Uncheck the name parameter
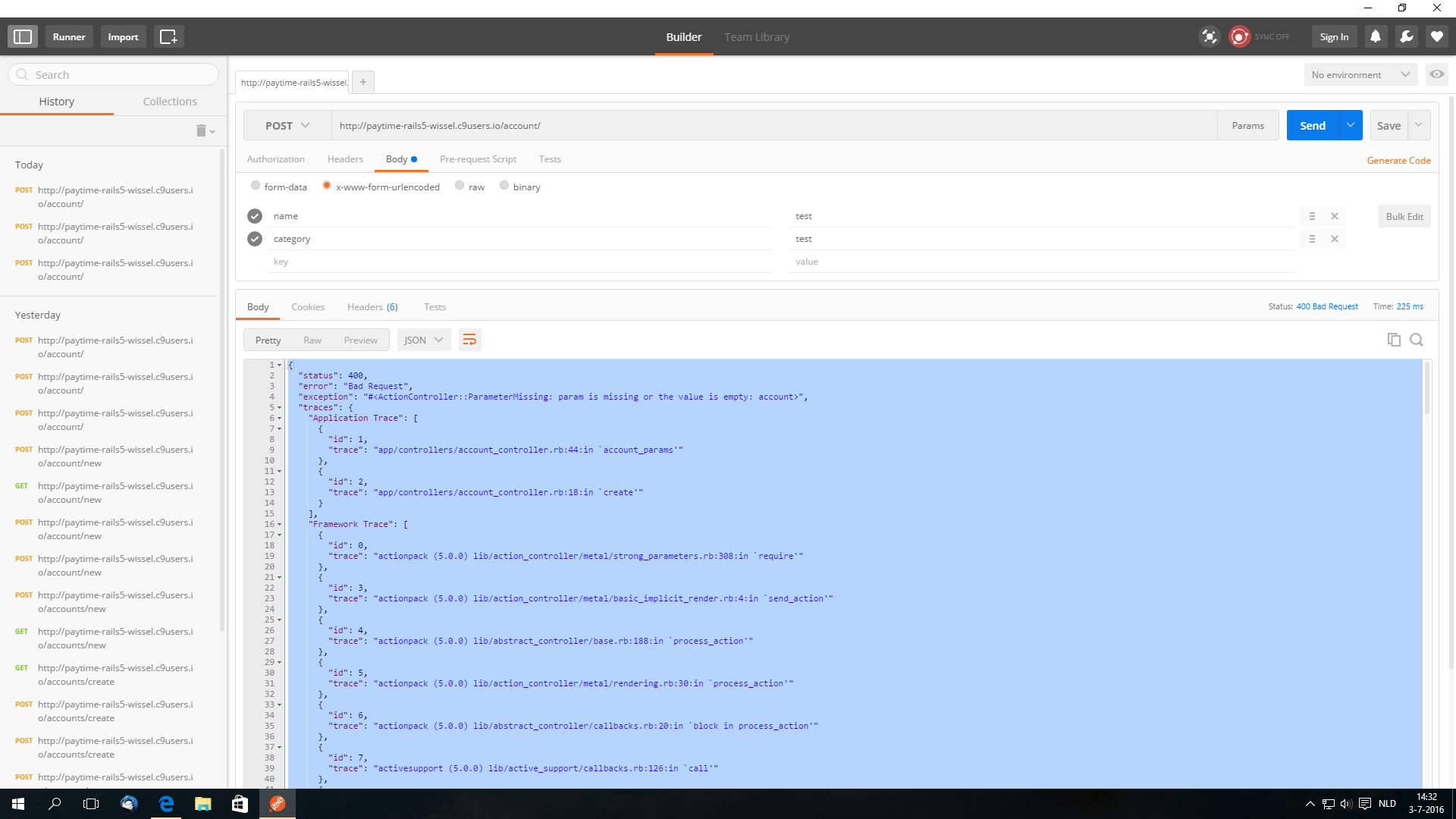The image size is (1456, 819). tap(255, 216)
